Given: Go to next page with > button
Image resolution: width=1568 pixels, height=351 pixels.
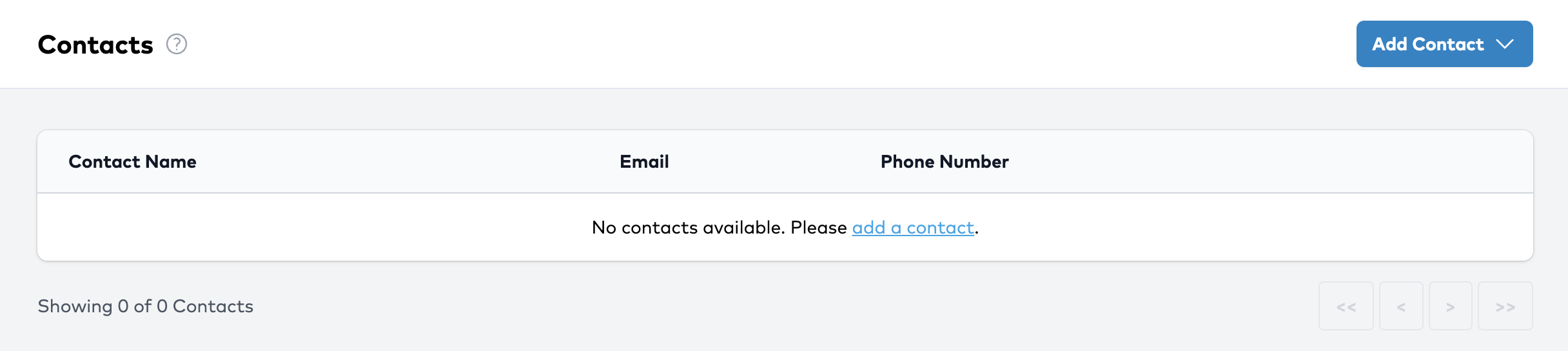Looking at the screenshot, I should (1450, 306).
